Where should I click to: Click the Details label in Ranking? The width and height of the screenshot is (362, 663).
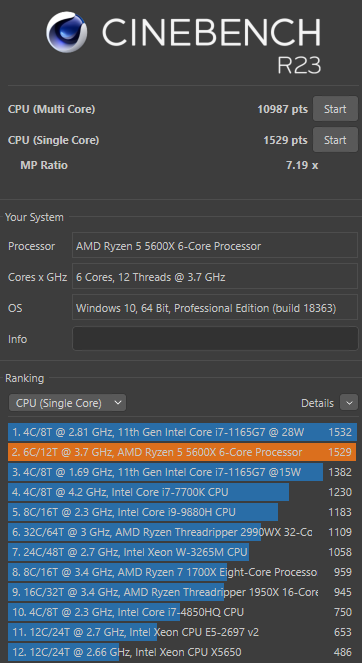click(317, 403)
